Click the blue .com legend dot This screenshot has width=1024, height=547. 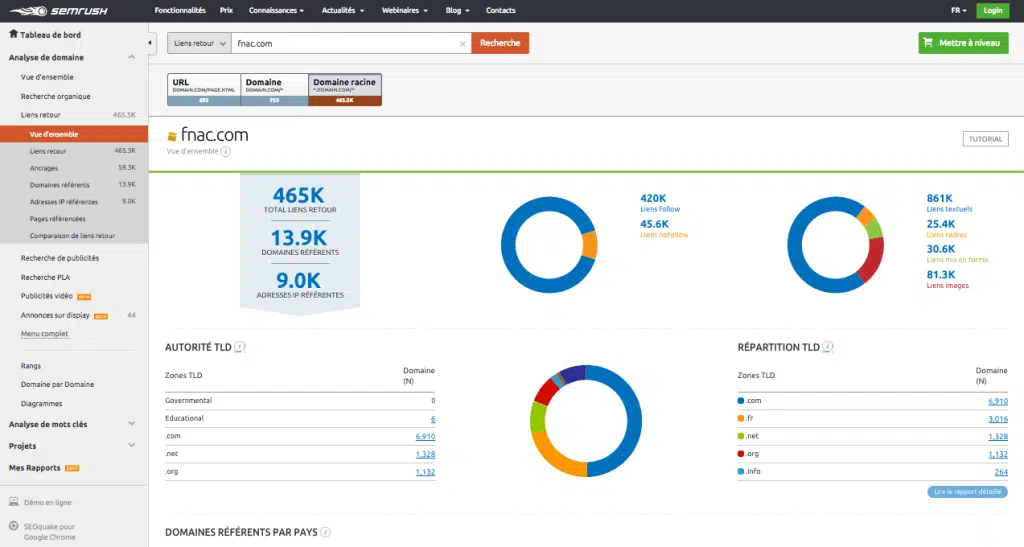pos(741,401)
